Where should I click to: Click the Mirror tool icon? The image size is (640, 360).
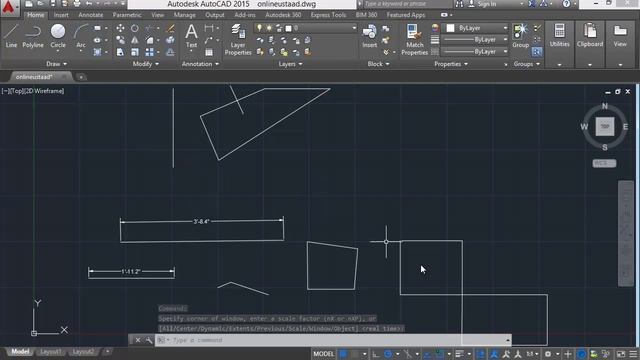click(x=135, y=40)
